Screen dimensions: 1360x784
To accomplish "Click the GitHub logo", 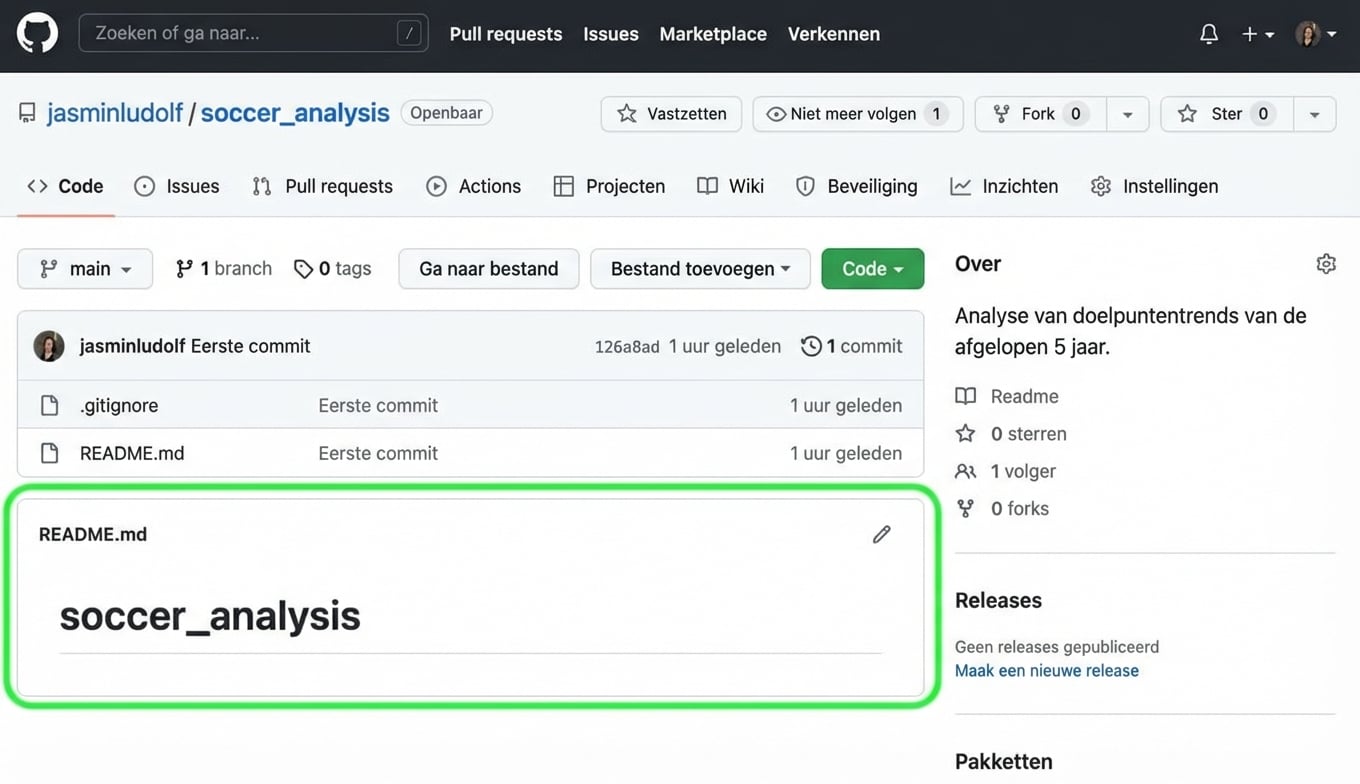I will [37, 32].
